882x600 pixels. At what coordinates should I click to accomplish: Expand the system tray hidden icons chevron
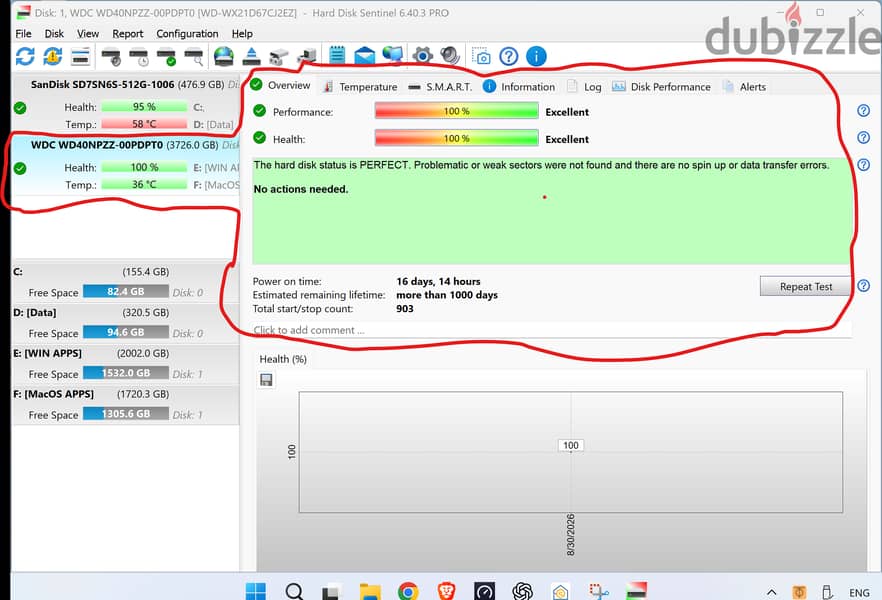pyautogui.click(x=772, y=592)
